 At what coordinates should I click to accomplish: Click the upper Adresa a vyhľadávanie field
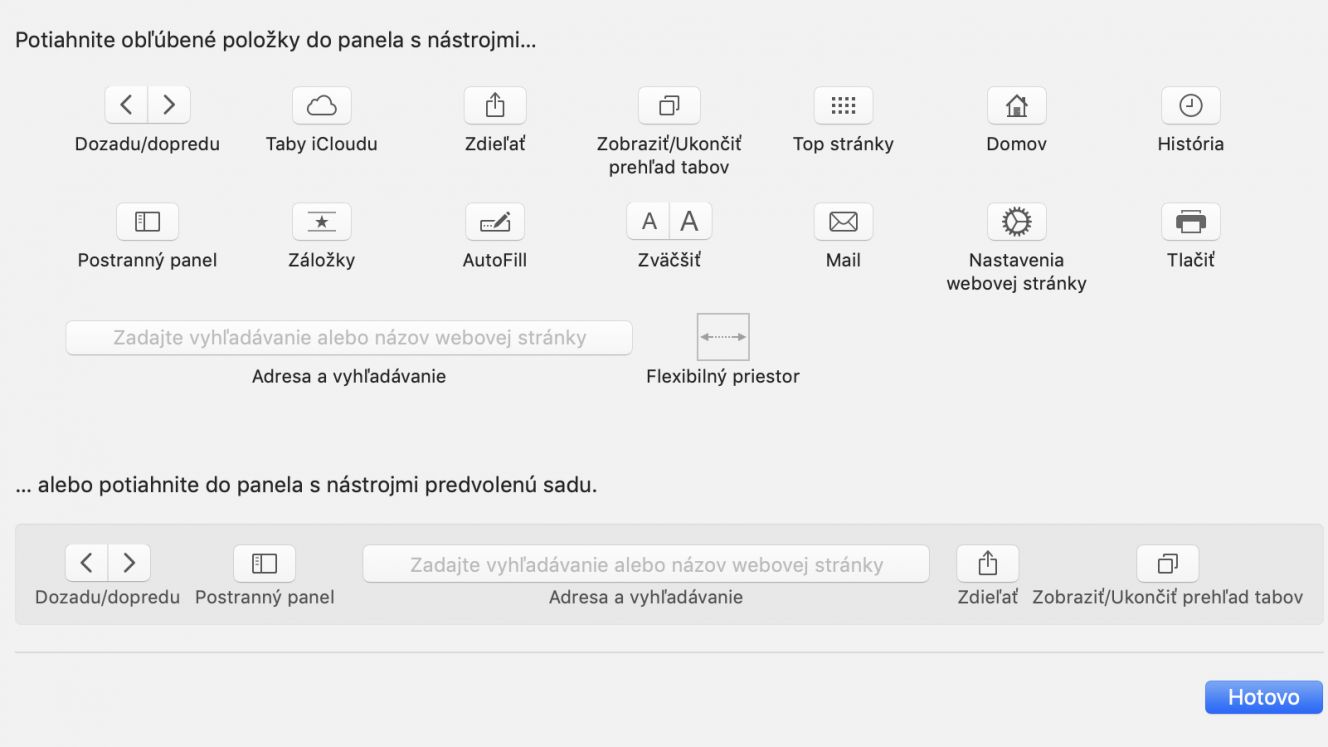(349, 338)
